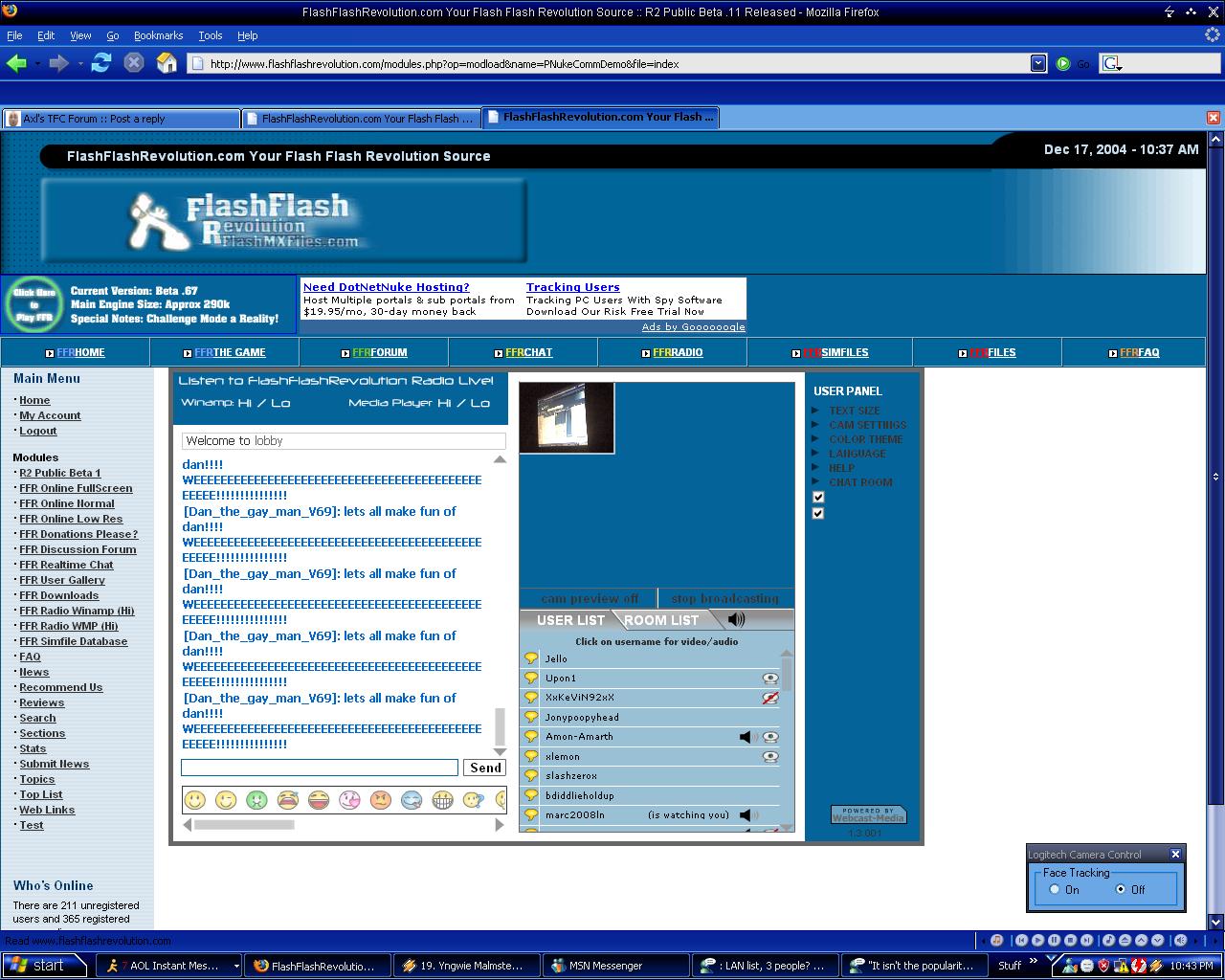
Task: Toggle the chat audio speaker icon
Action: click(736, 619)
